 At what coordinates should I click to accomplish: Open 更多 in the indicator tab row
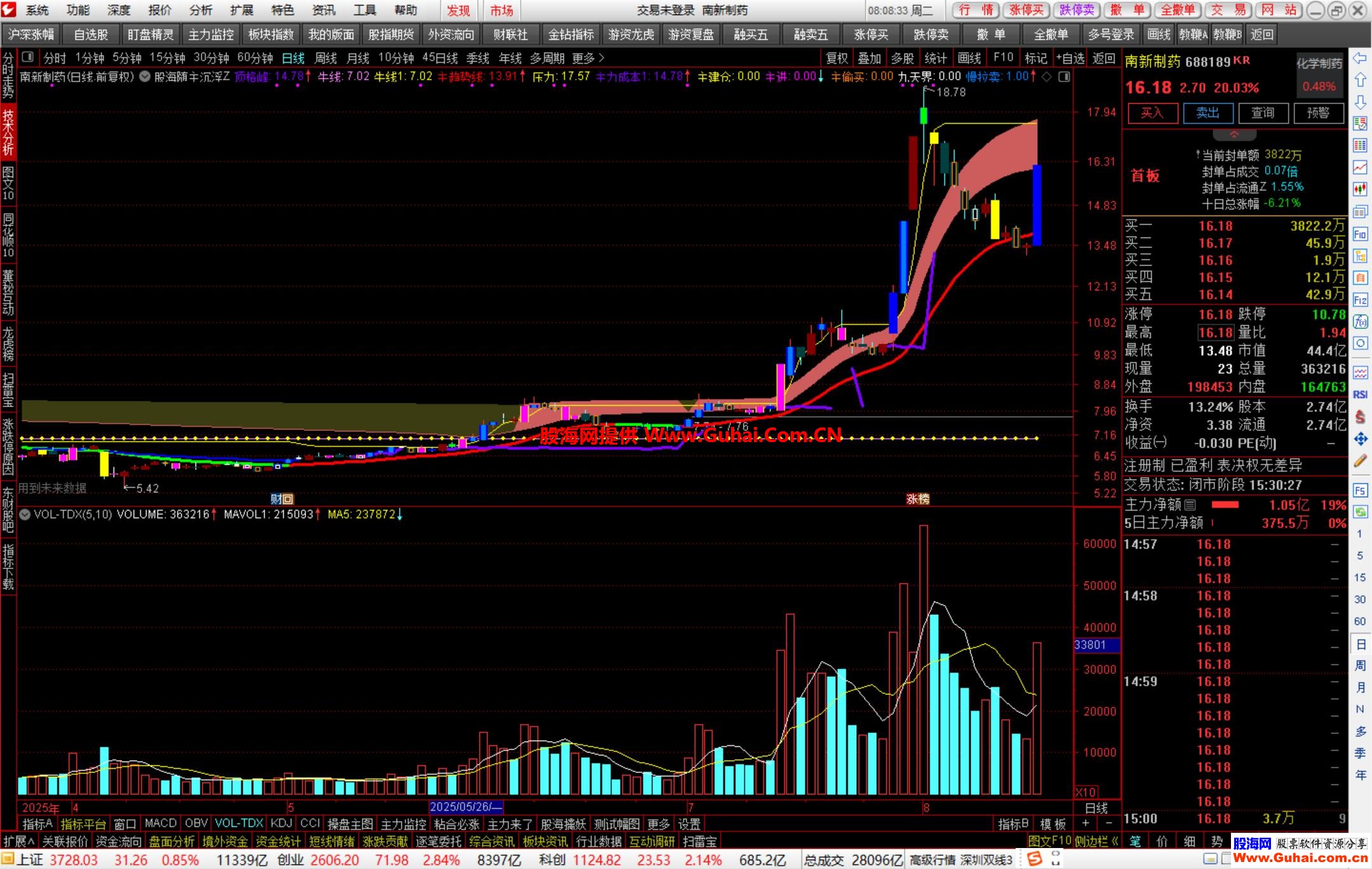coord(659,824)
